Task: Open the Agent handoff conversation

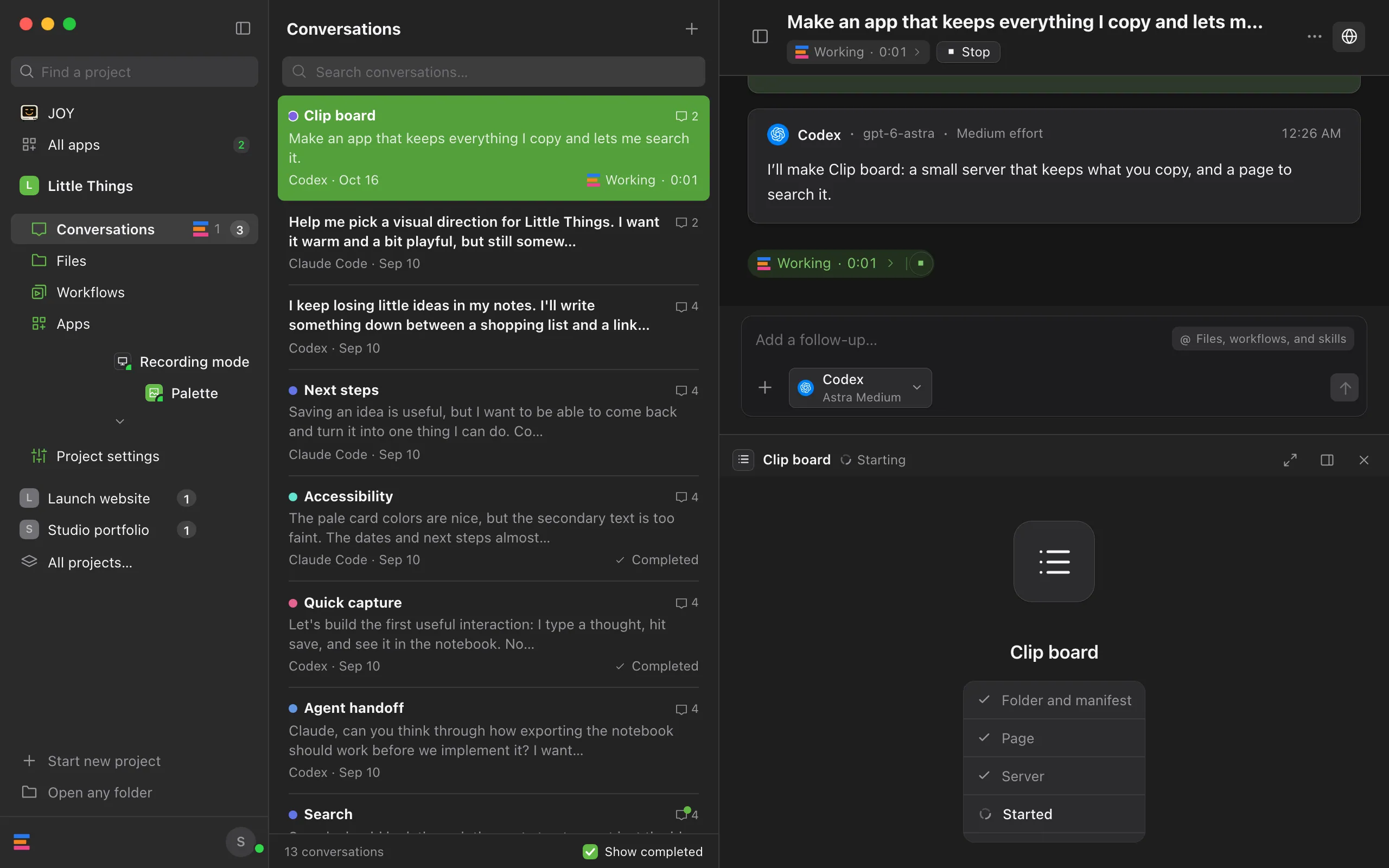Action: pos(493,740)
